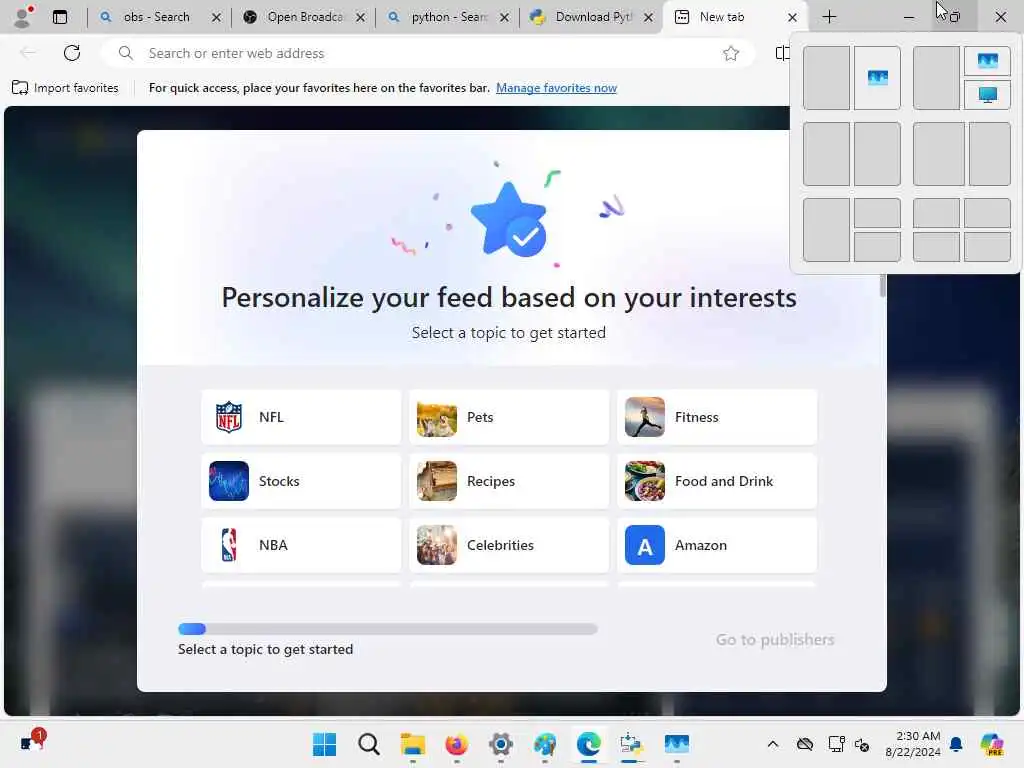
Task: Open the Windows Start menu
Action: pos(325,744)
